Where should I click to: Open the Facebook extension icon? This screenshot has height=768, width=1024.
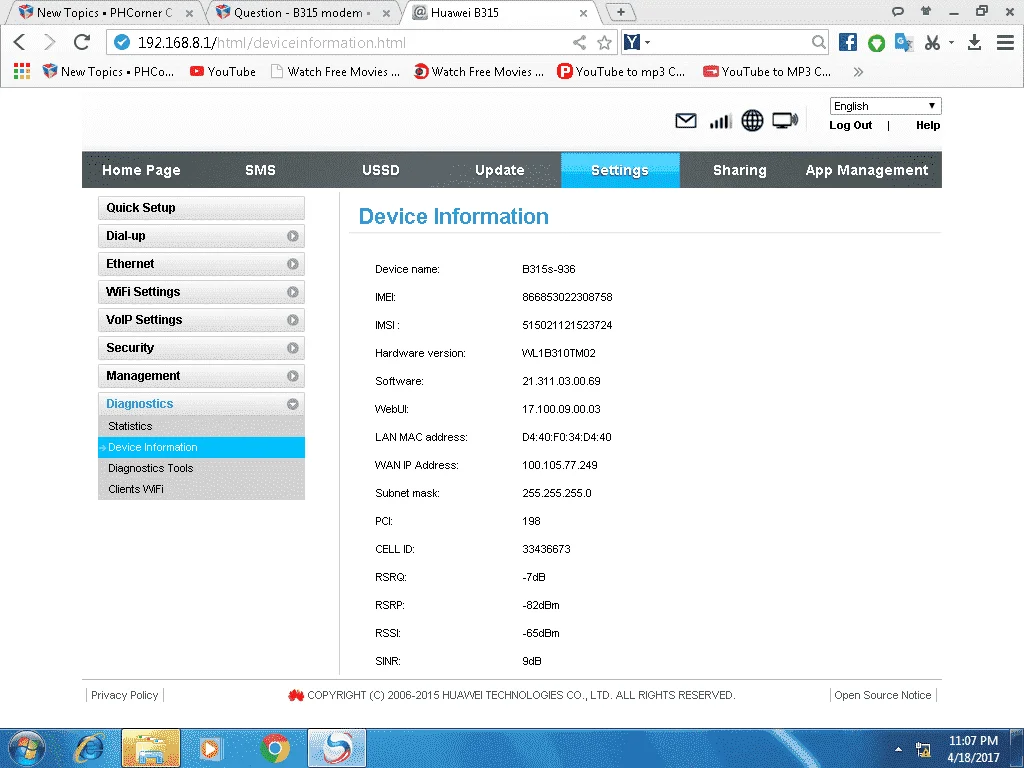click(x=848, y=42)
